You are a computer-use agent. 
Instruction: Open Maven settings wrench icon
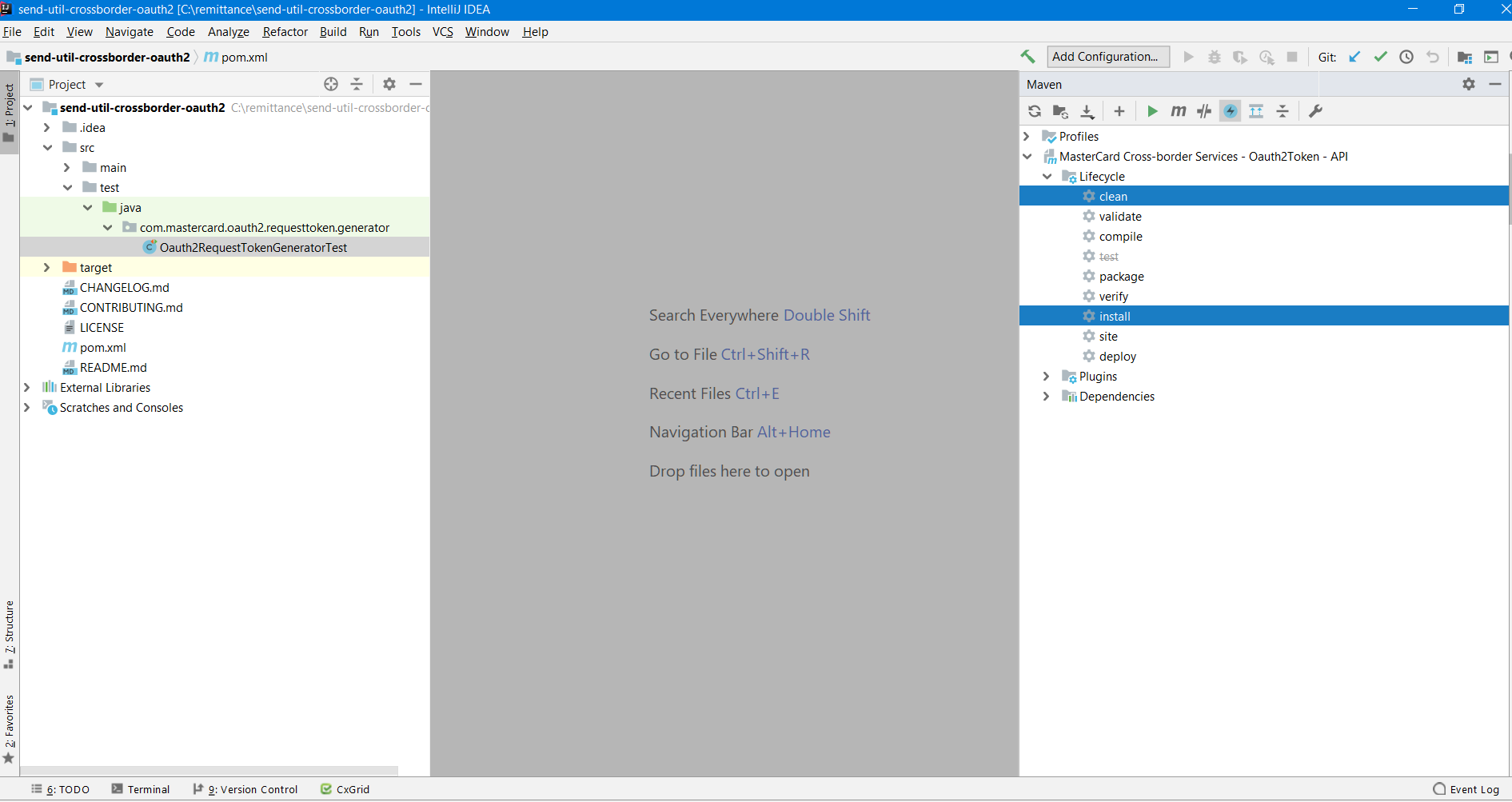(x=1315, y=111)
